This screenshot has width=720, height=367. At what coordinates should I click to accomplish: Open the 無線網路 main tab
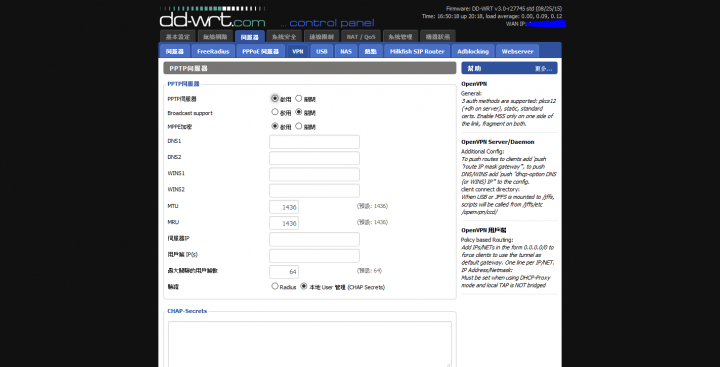pyautogui.click(x=215, y=36)
